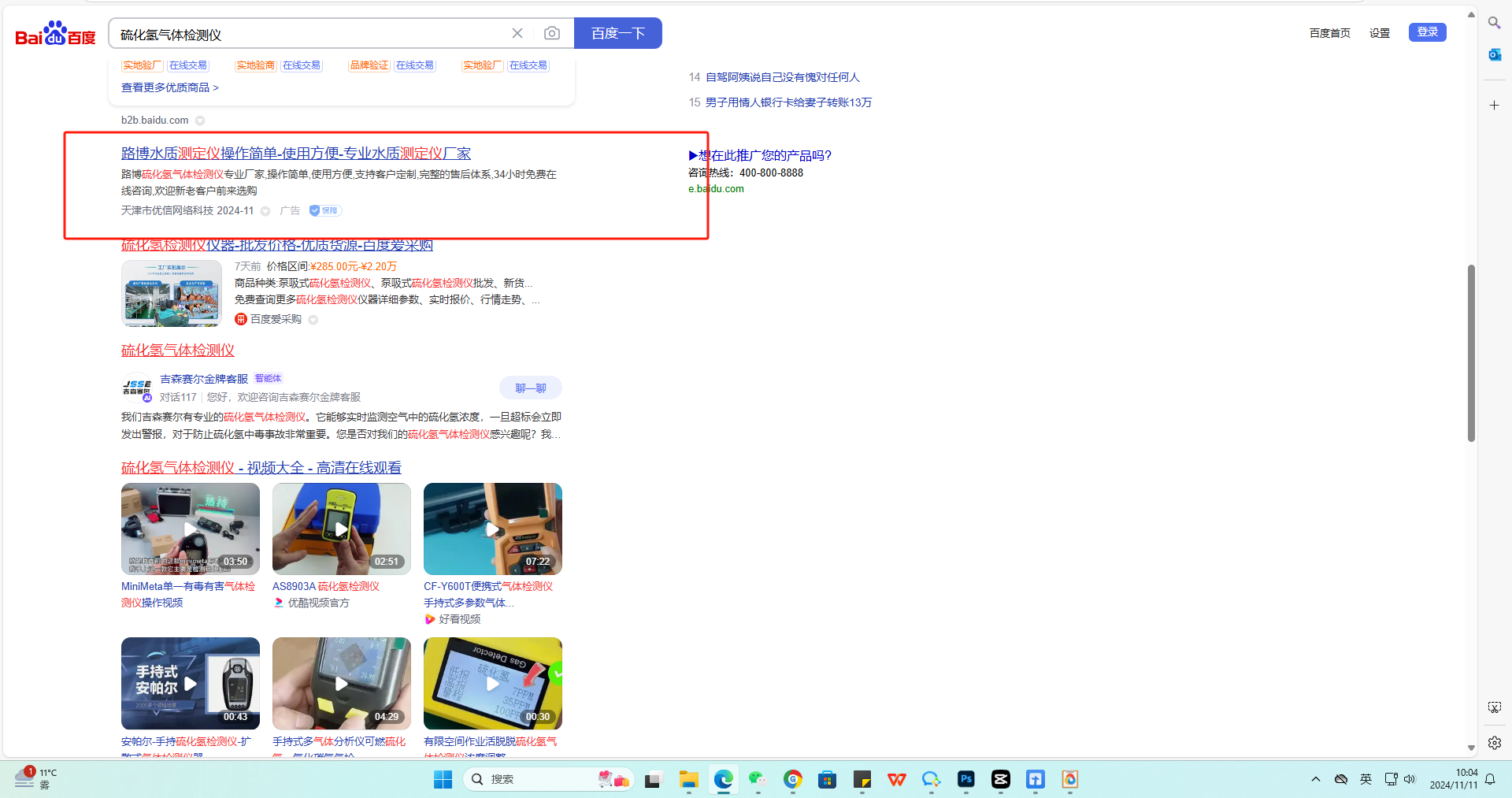Screen dimensions: 1512x798
Task: Click the 实地验商 tag
Action: (256, 65)
